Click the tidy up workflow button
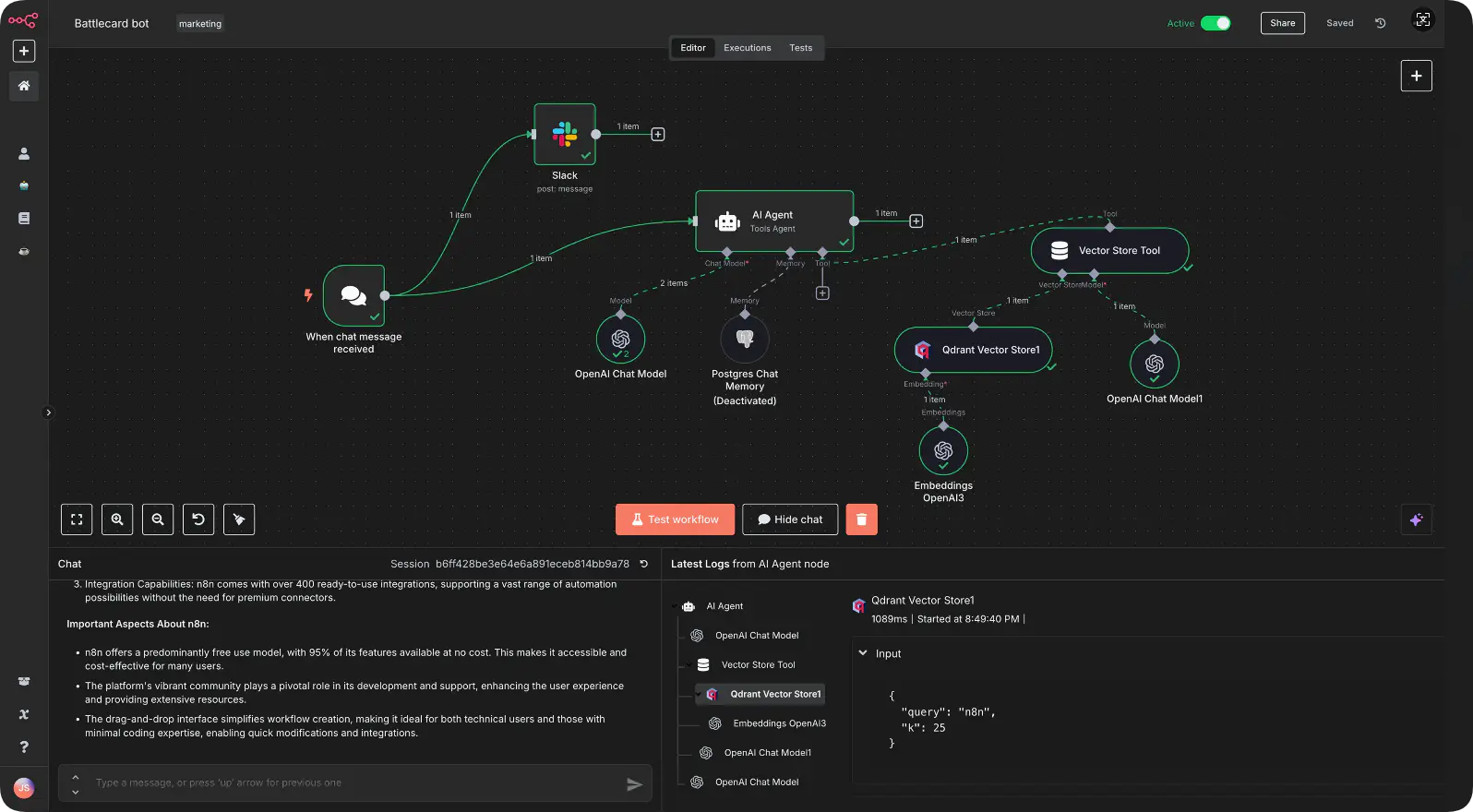1473x812 pixels. click(x=239, y=519)
